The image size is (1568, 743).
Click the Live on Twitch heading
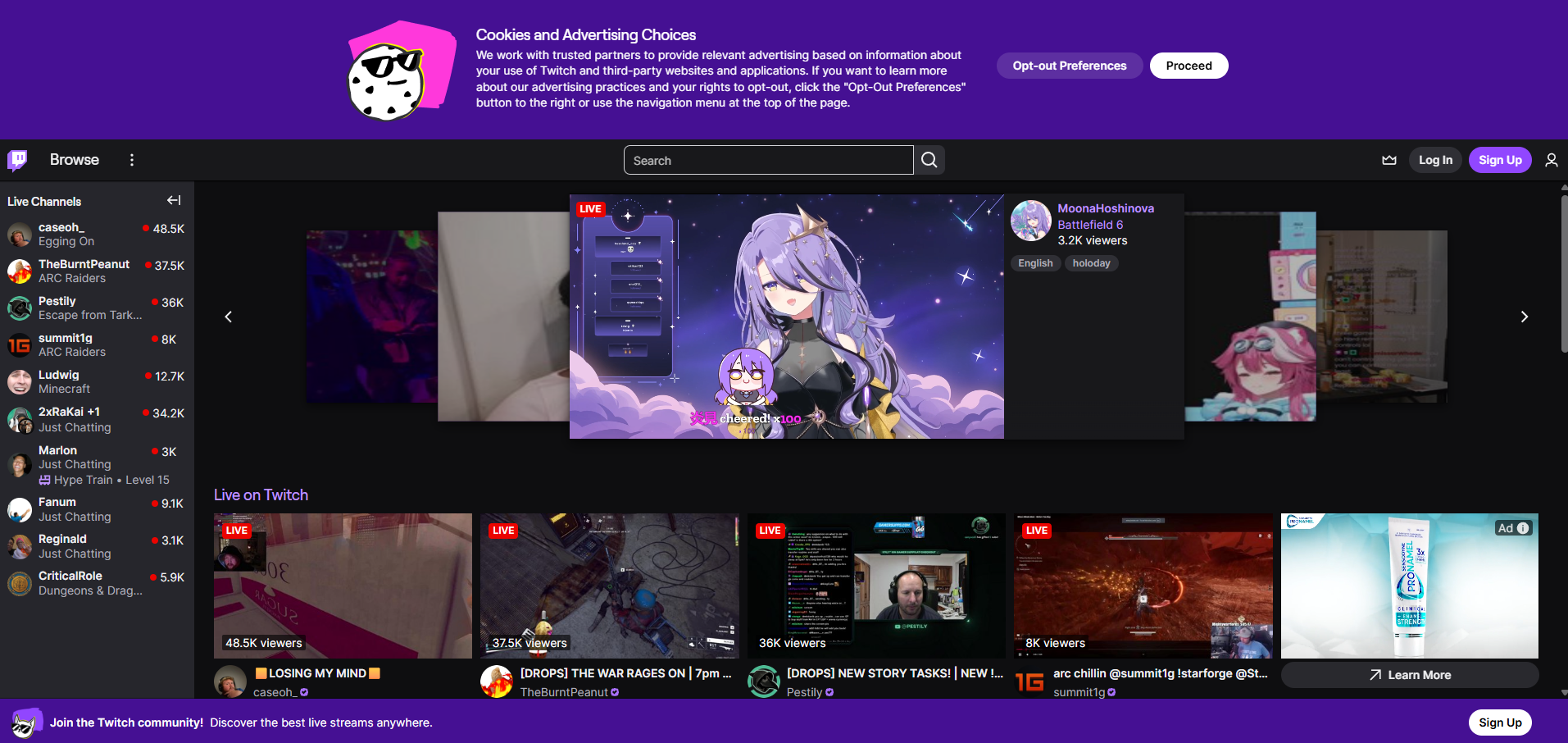click(x=261, y=495)
